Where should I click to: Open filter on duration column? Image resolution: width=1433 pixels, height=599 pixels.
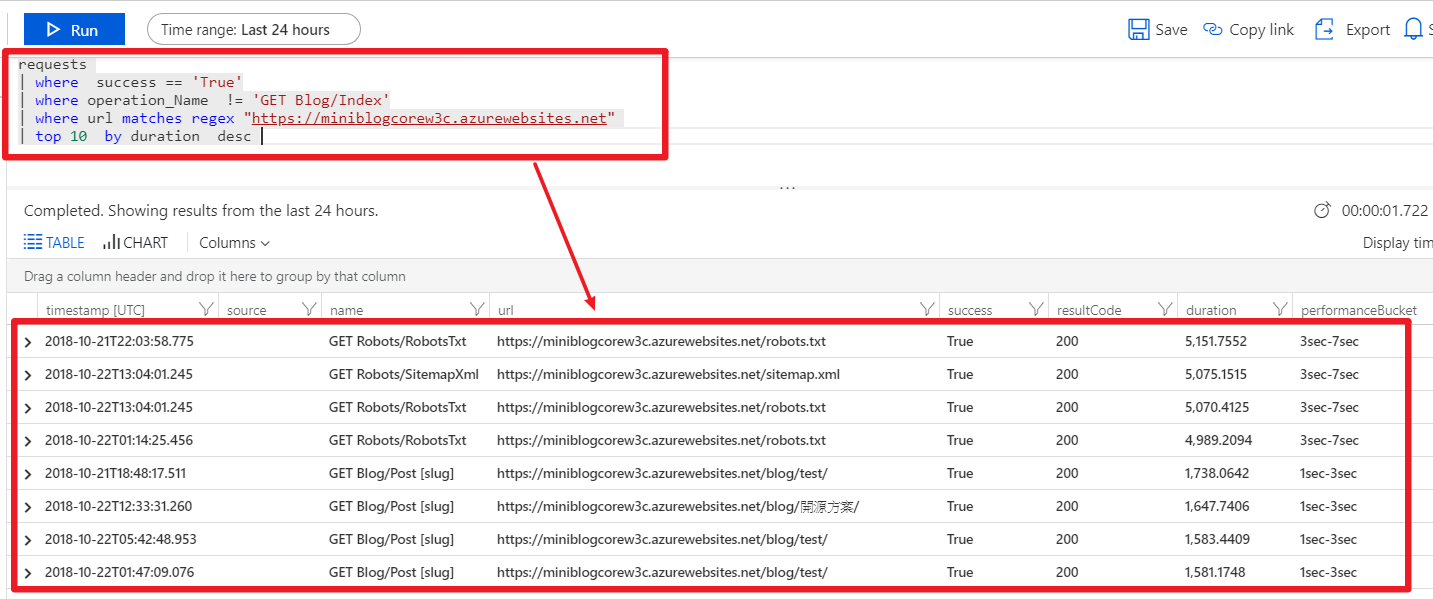[x=1279, y=309]
